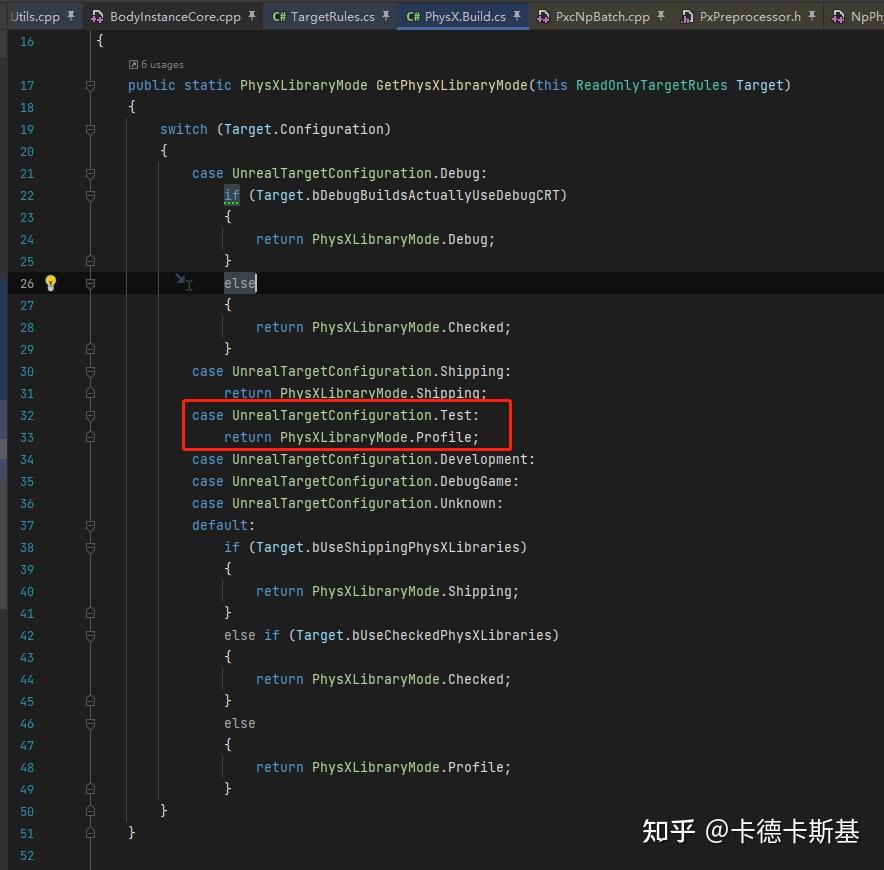Click the C# icon of TargetRules.cs tab

tap(279, 16)
